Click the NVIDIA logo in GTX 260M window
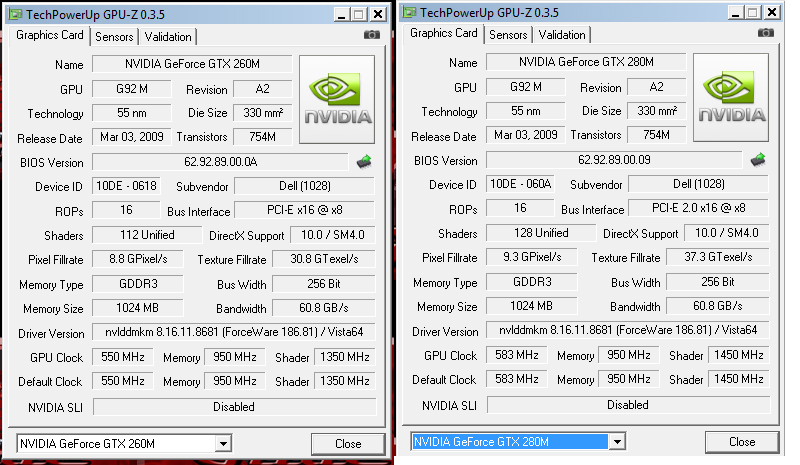 [x=337, y=99]
